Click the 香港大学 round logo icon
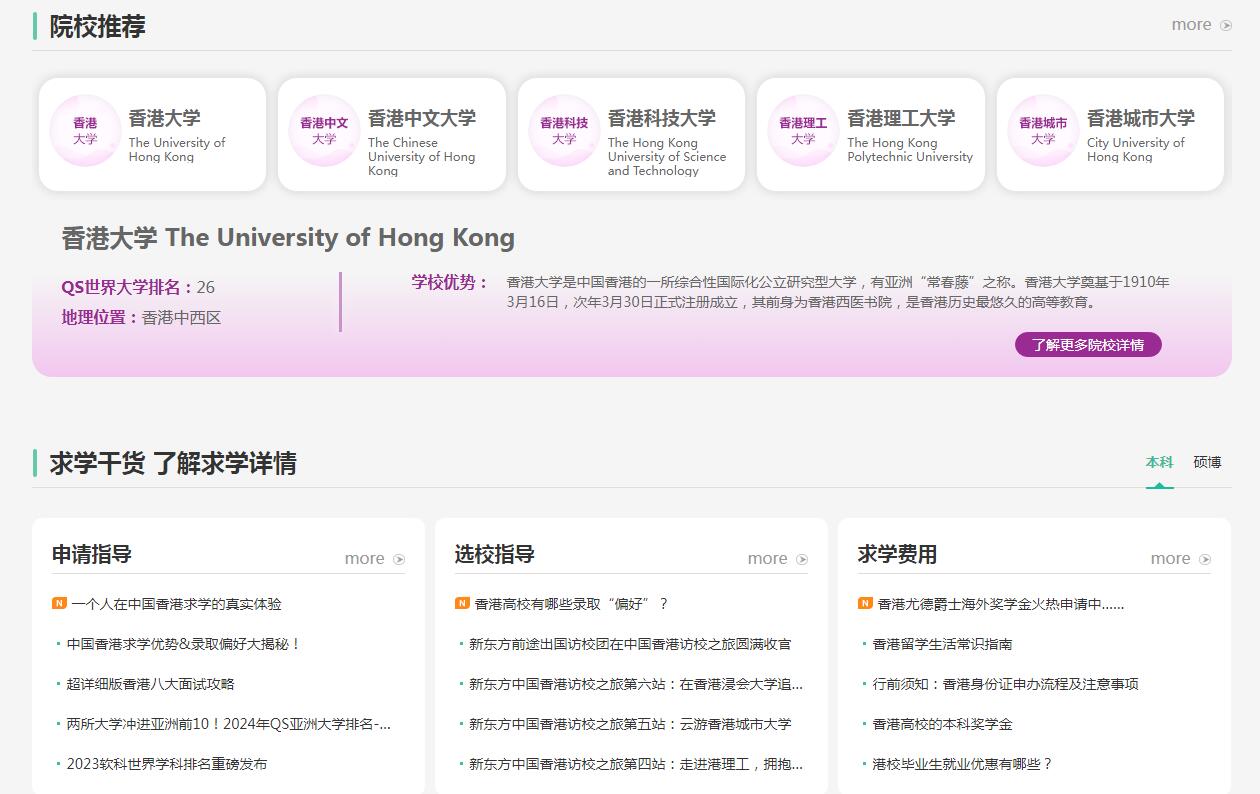Screen dimensions: 1260x794 (x=85, y=131)
